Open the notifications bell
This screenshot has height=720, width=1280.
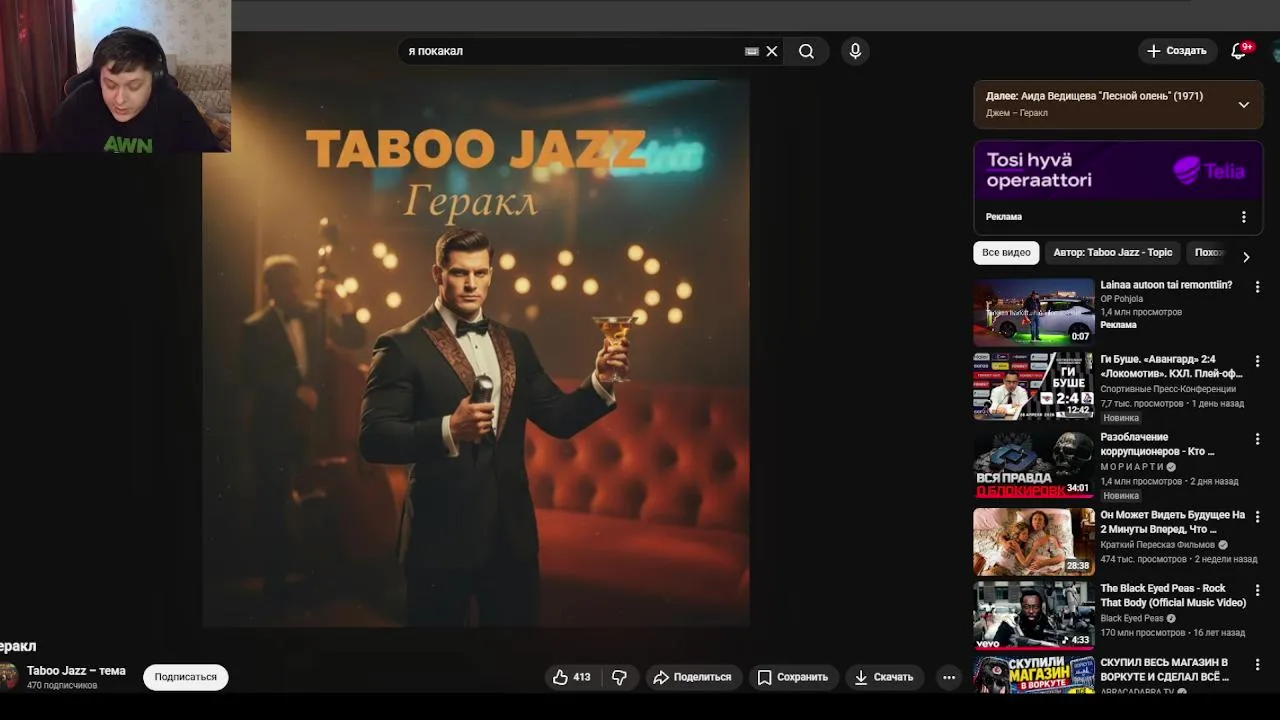tap(1239, 51)
